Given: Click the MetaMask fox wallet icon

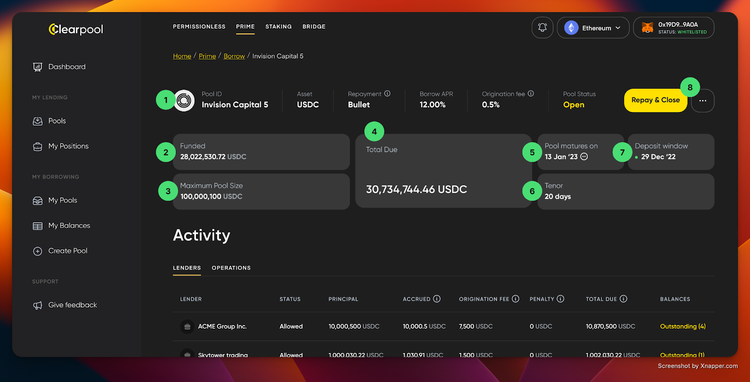Looking at the screenshot, I should pos(647,28).
